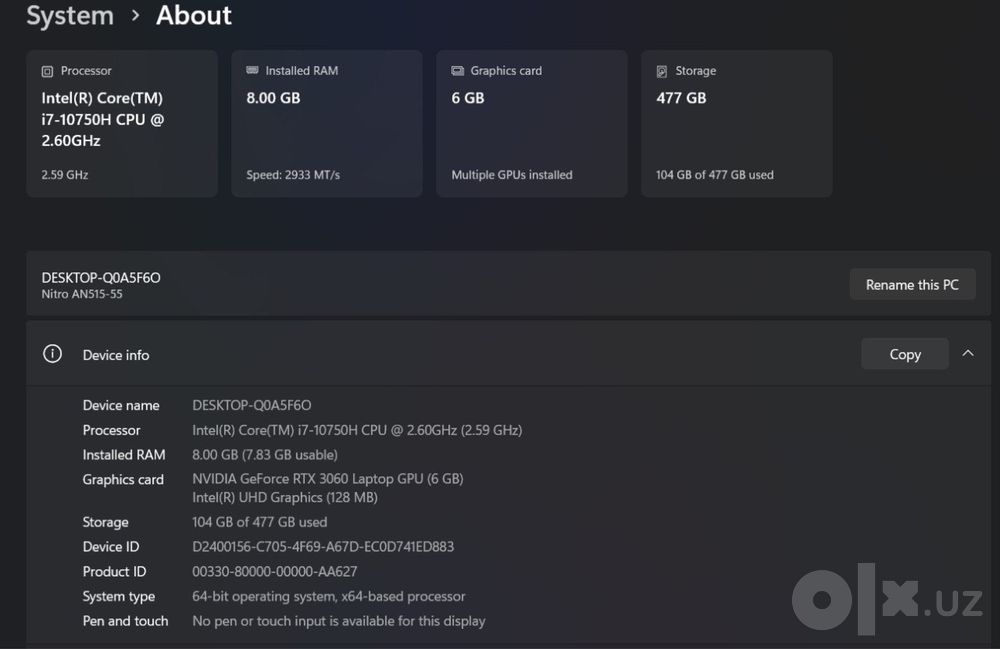Click the 8.00 GB value in RAM card

pos(273,98)
